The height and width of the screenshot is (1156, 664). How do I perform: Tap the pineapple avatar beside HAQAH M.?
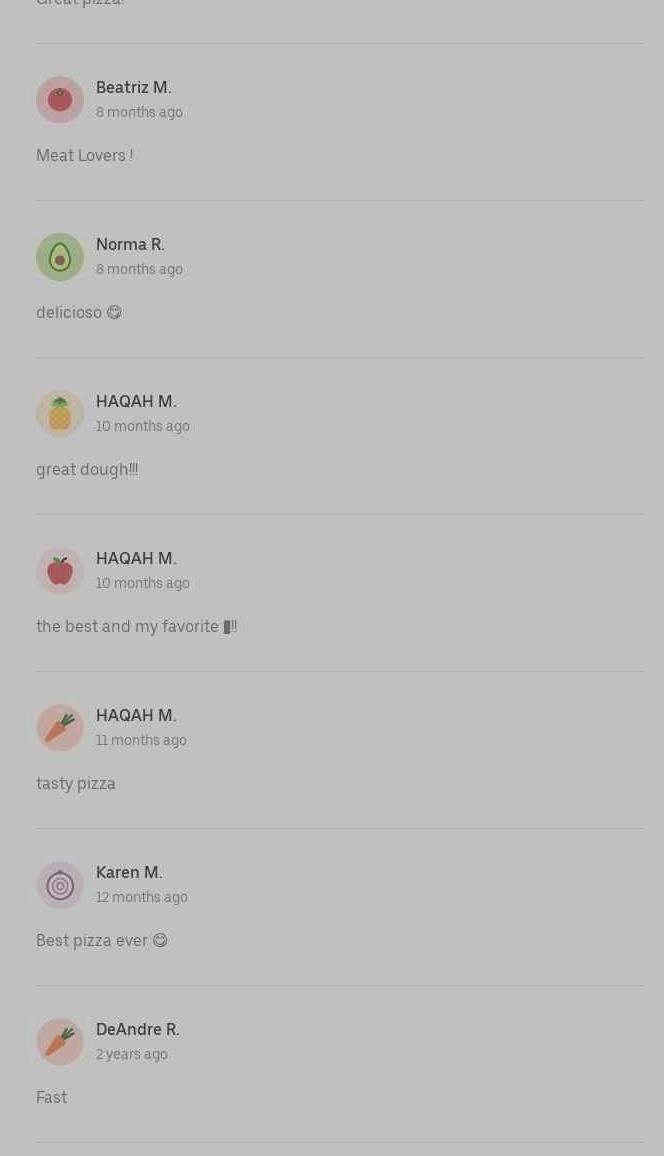pos(60,414)
